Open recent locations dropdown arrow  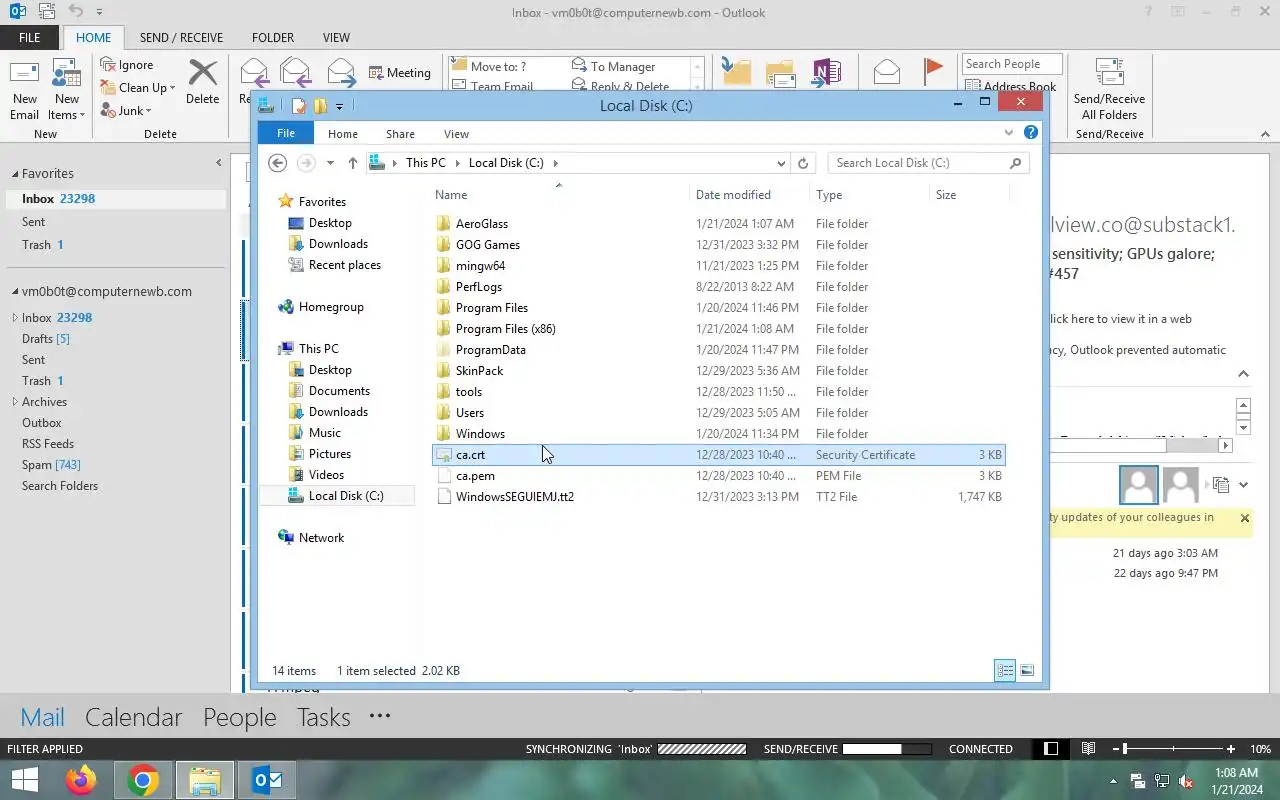tap(330, 163)
